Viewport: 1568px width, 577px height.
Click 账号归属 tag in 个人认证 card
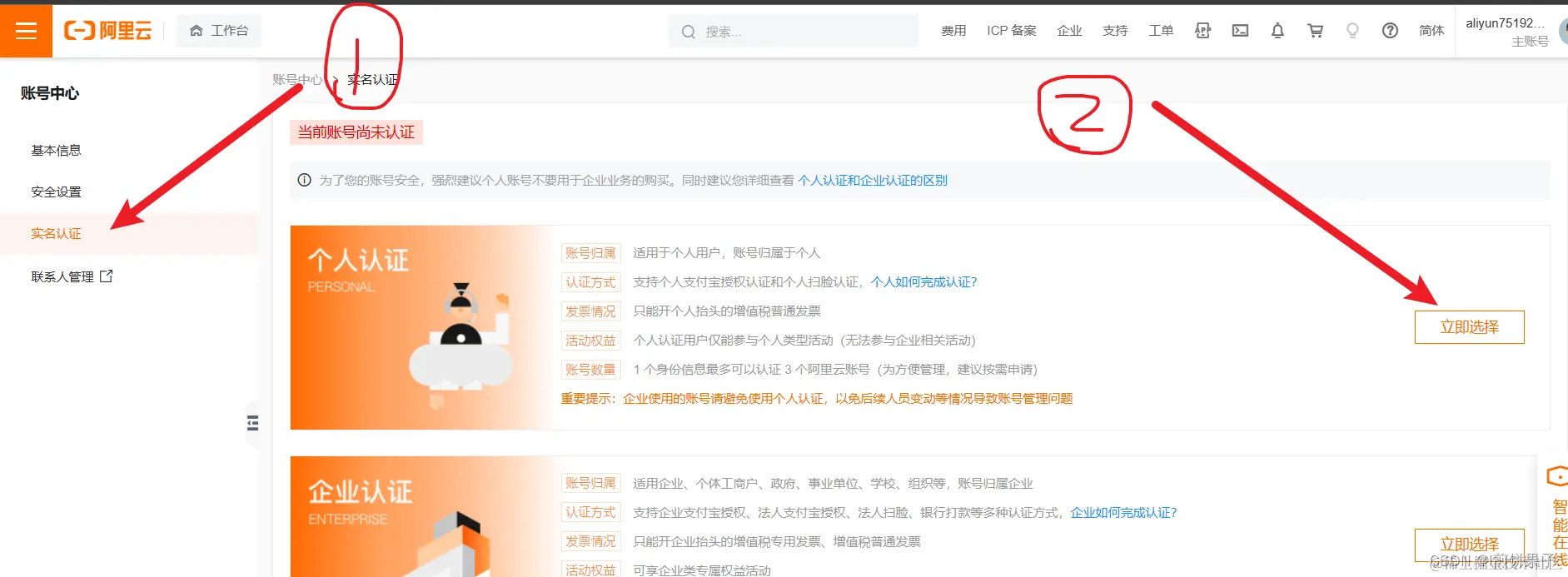pos(590,253)
